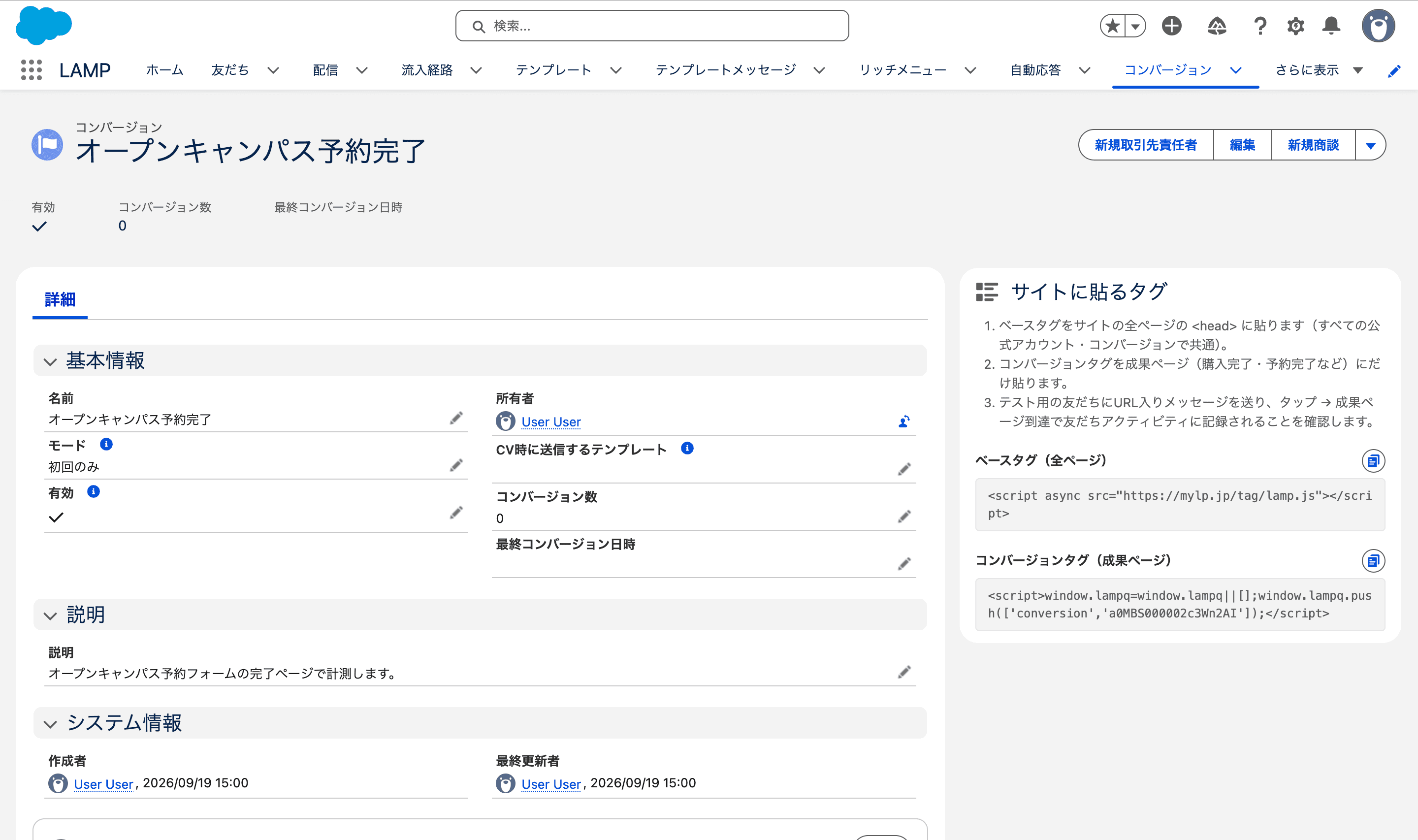This screenshot has width=1418, height=840.
Task: Open the テンプレートメッセージ tab dropdown chevron
Action: [819, 71]
